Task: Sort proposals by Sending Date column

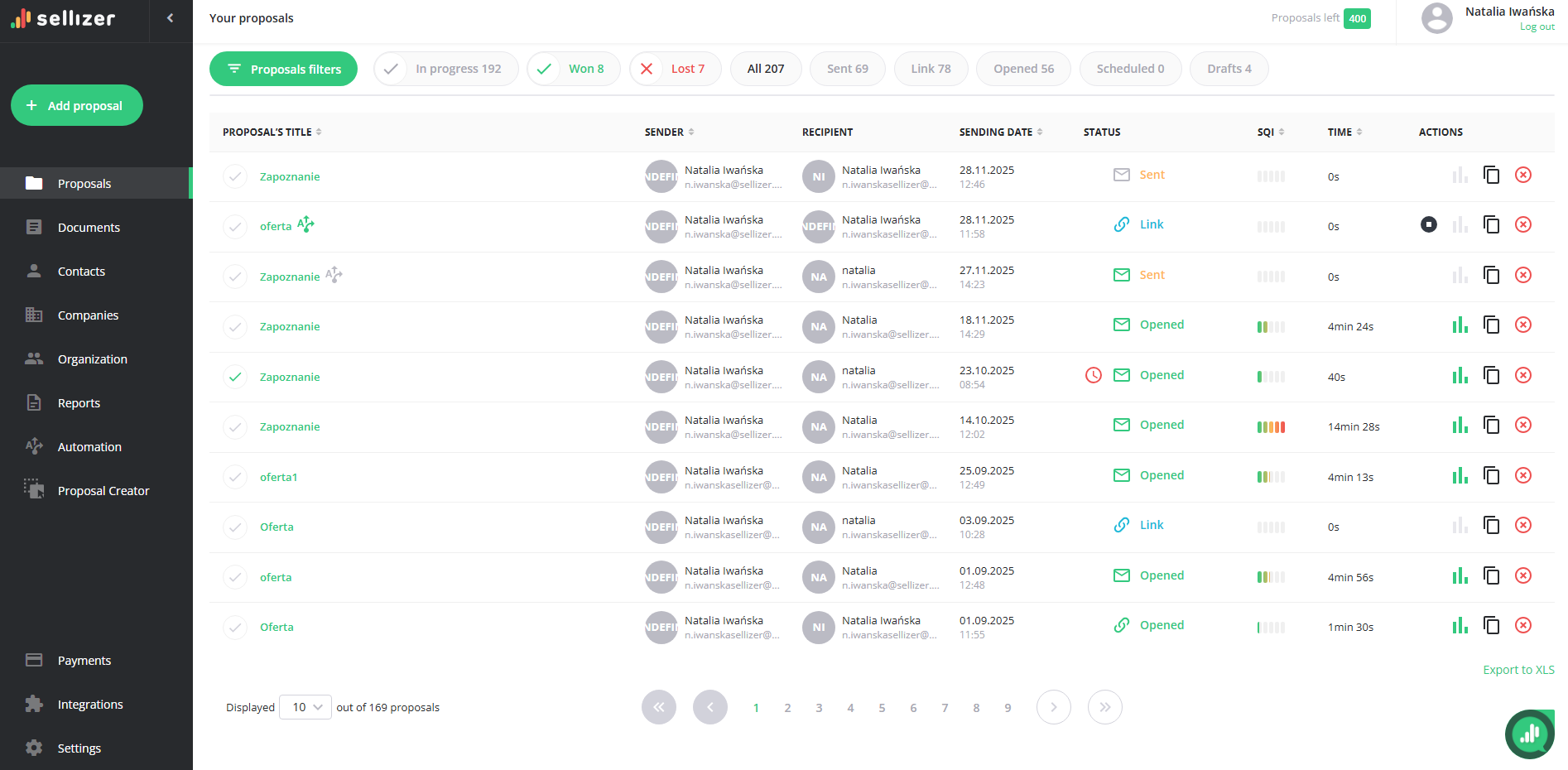Action: 1000,132
